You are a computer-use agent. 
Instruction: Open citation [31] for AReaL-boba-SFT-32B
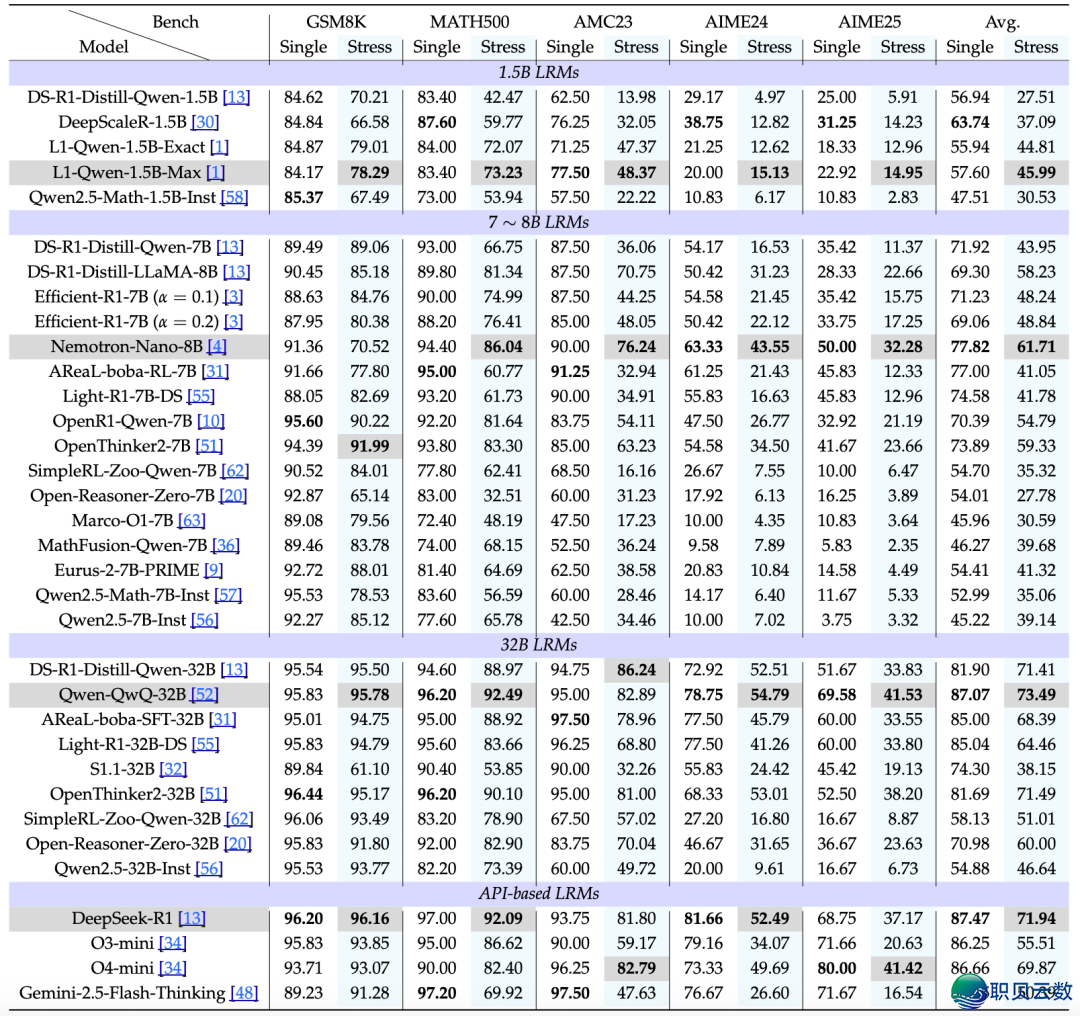[x=222, y=719]
